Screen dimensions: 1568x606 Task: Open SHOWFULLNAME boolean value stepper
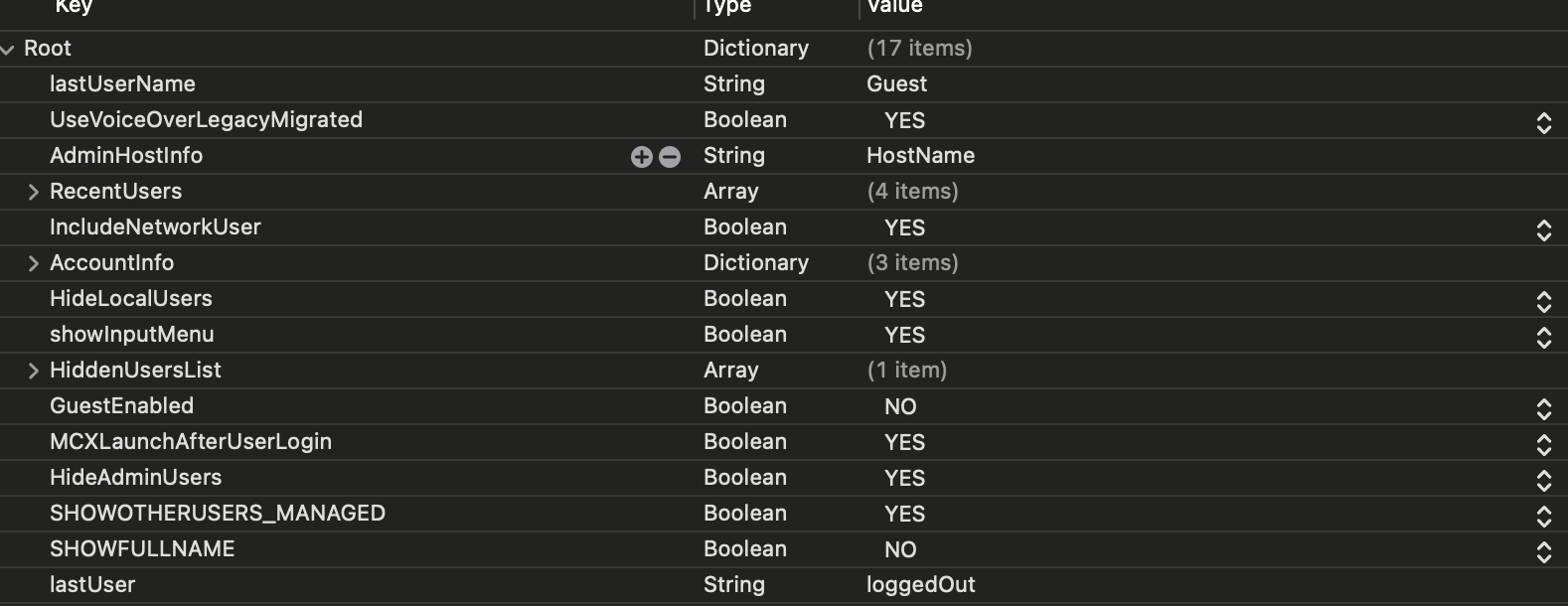pyautogui.click(x=1543, y=551)
